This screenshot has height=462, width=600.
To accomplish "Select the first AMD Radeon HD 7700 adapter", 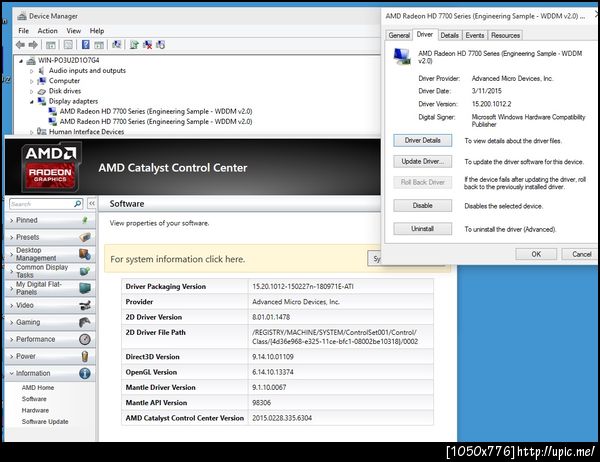I will tap(156, 111).
